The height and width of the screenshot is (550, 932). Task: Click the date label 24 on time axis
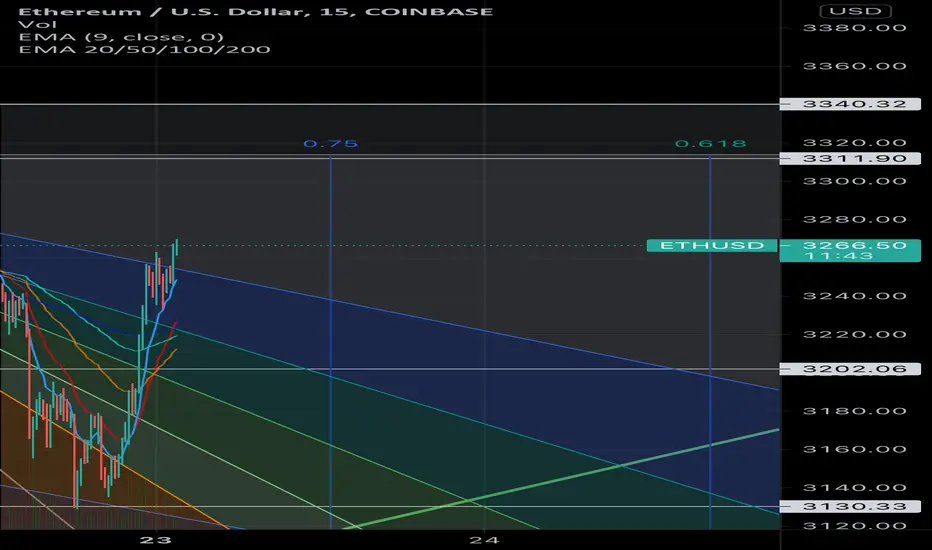click(484, 540)
